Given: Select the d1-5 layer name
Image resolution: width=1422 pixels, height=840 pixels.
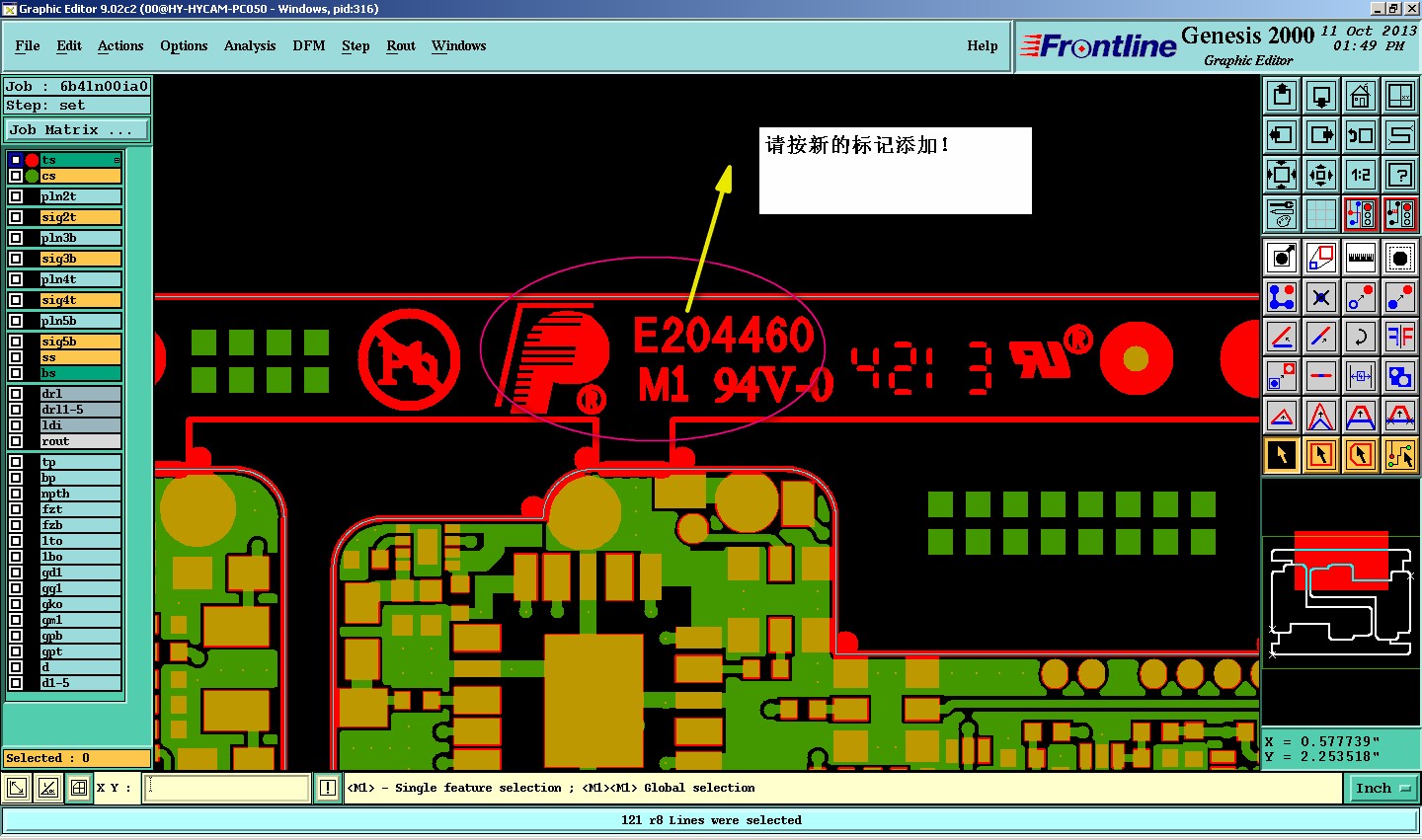Looking at the screenshot, I should tap(80, 683).
